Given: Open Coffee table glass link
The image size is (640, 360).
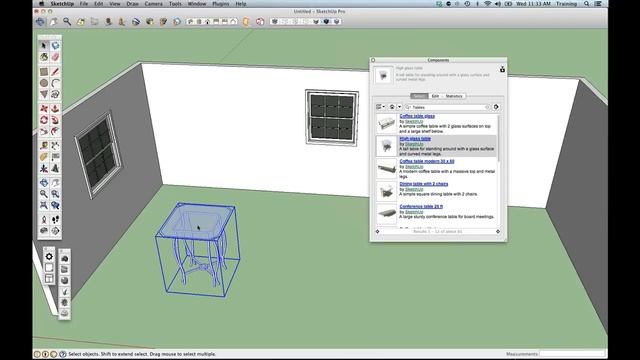Looking at the screenshot, I should pos(417,116).
